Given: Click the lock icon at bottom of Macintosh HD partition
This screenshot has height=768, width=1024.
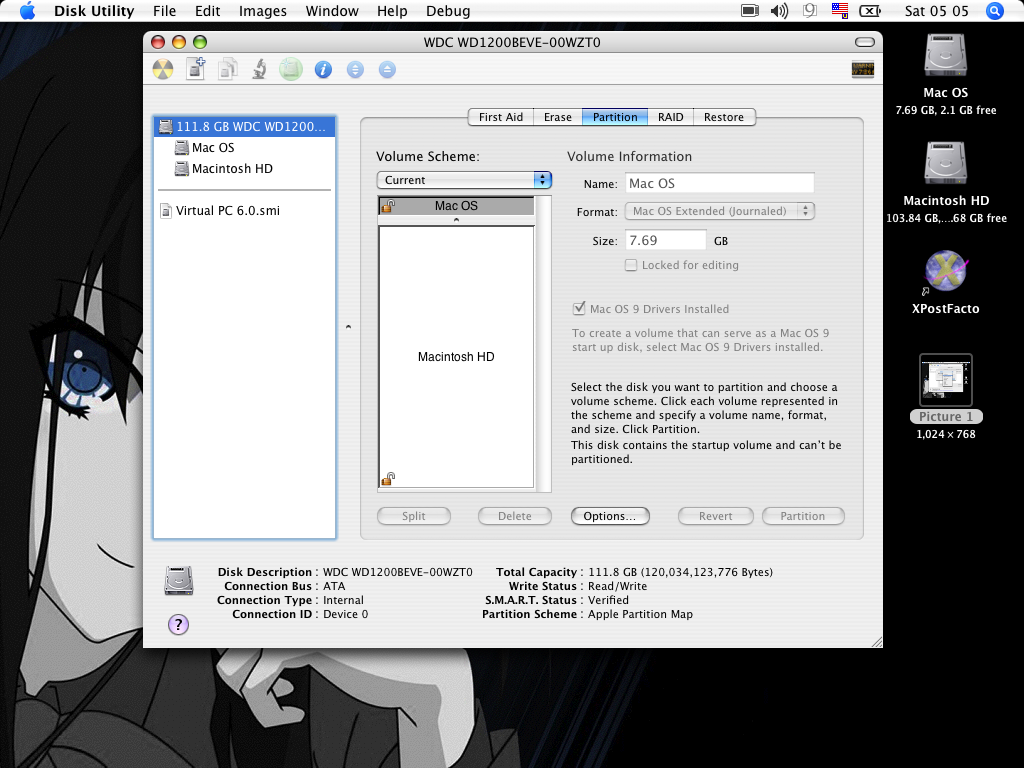Looking at the screenshot, I should coord(388,479).
